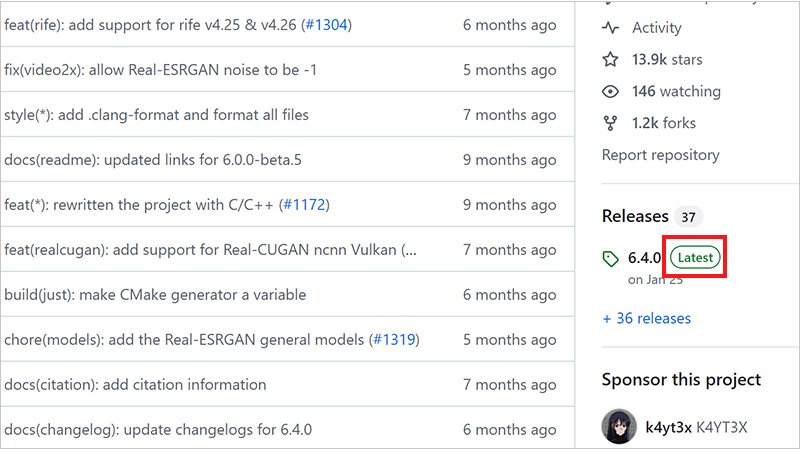Click the k4yt3x sponsor username

tap(668, 427)
